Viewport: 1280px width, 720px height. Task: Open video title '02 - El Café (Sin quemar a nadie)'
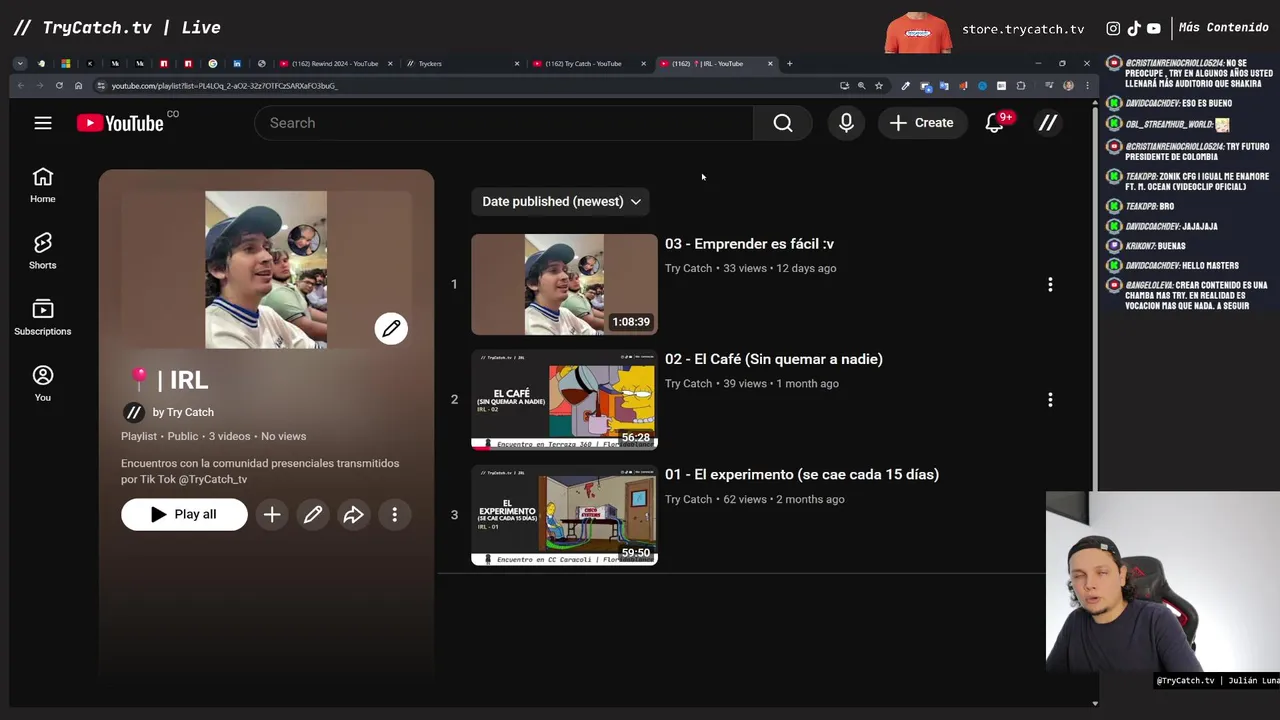pos(774,359)
